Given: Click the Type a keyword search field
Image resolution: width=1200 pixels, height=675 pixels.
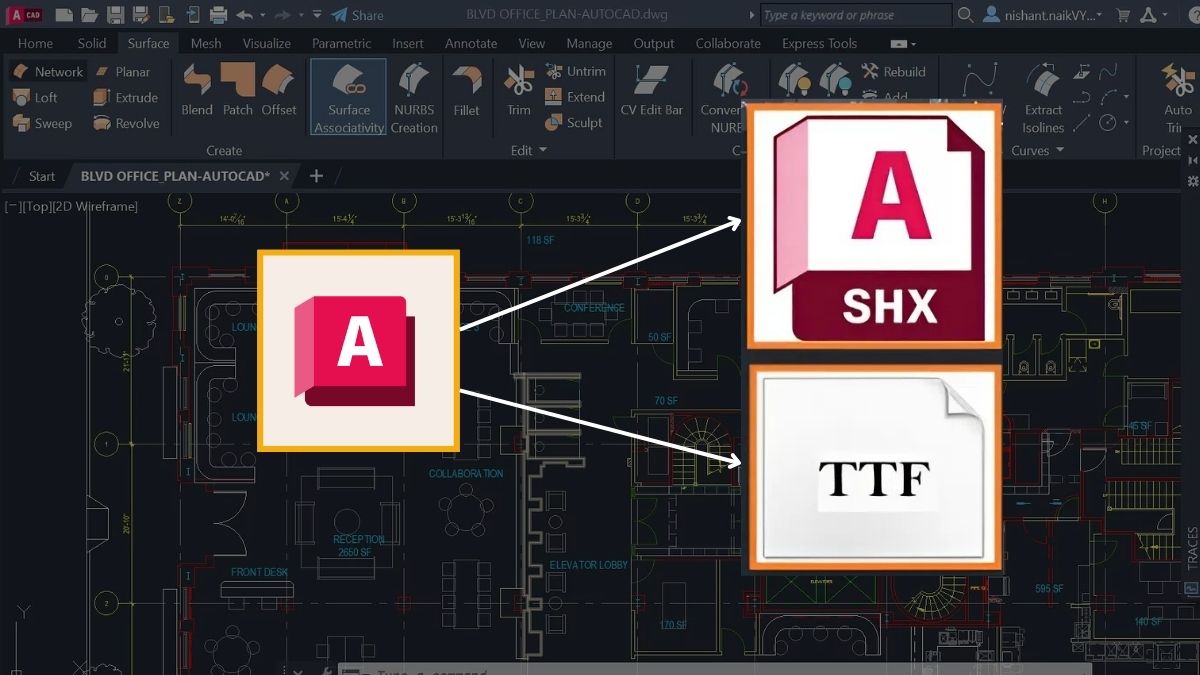Looking at the screenshot, I should coord(855,15).
